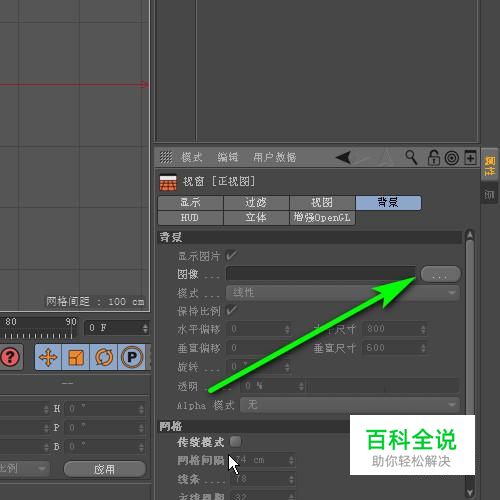Click the 旋转 angle field

pyautogui.click(x=258, y=367)
